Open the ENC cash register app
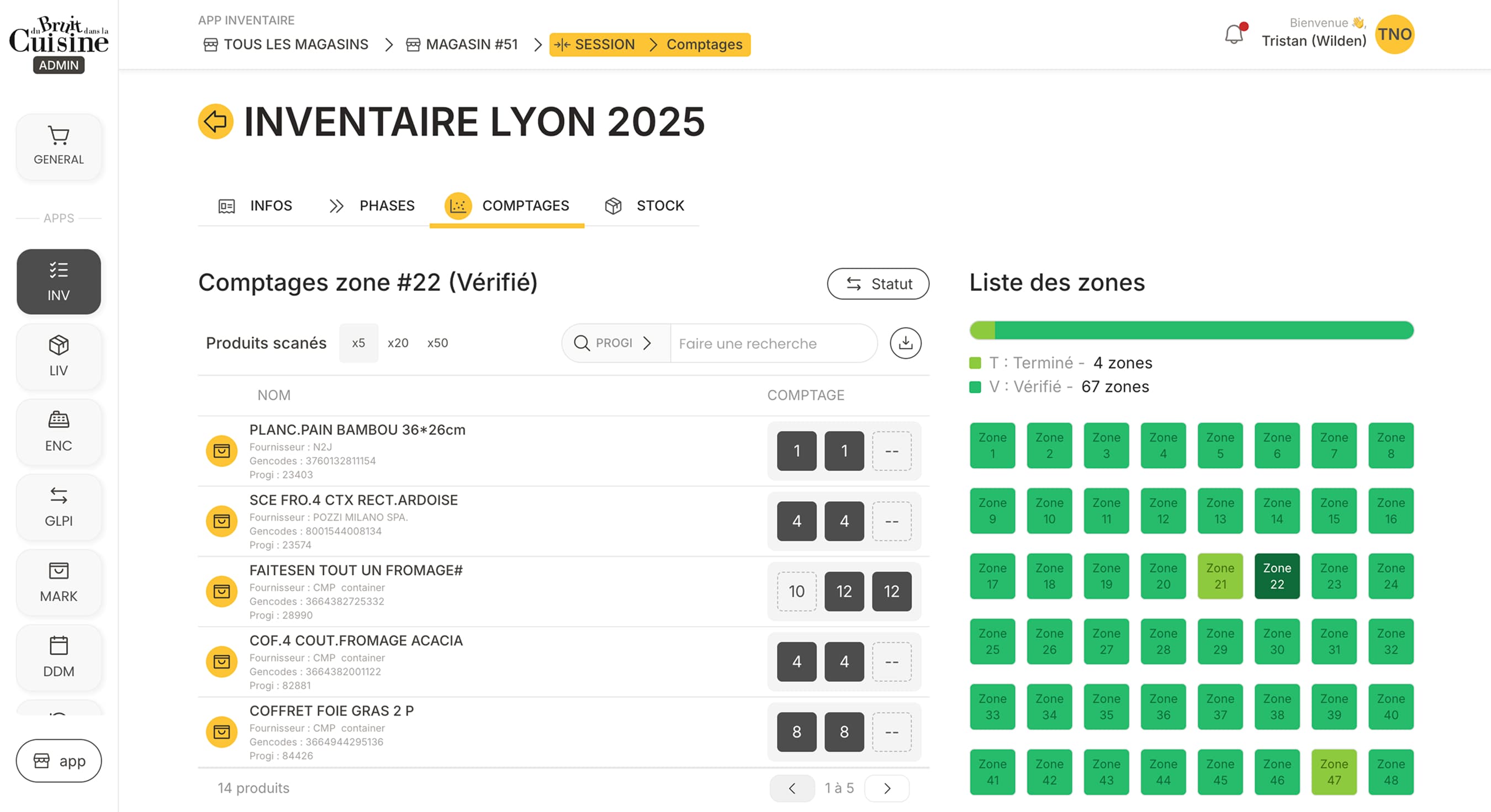 coord(59,432)
